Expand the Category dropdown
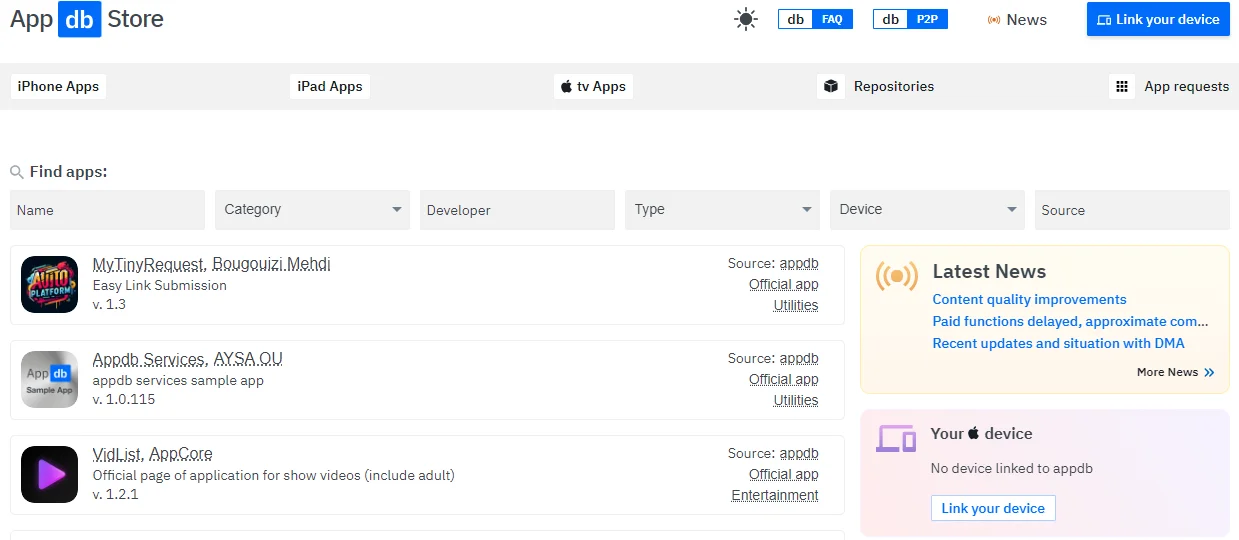The width and height of the screenshot is (1239, 540). (x=312, y=210)
